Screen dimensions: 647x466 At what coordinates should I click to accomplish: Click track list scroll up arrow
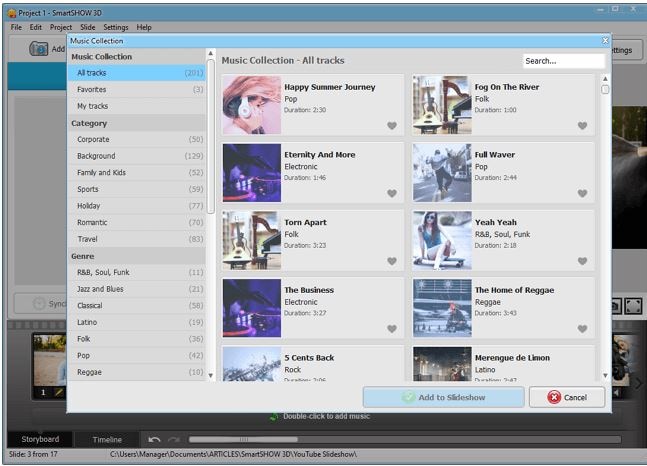point(605,78)
